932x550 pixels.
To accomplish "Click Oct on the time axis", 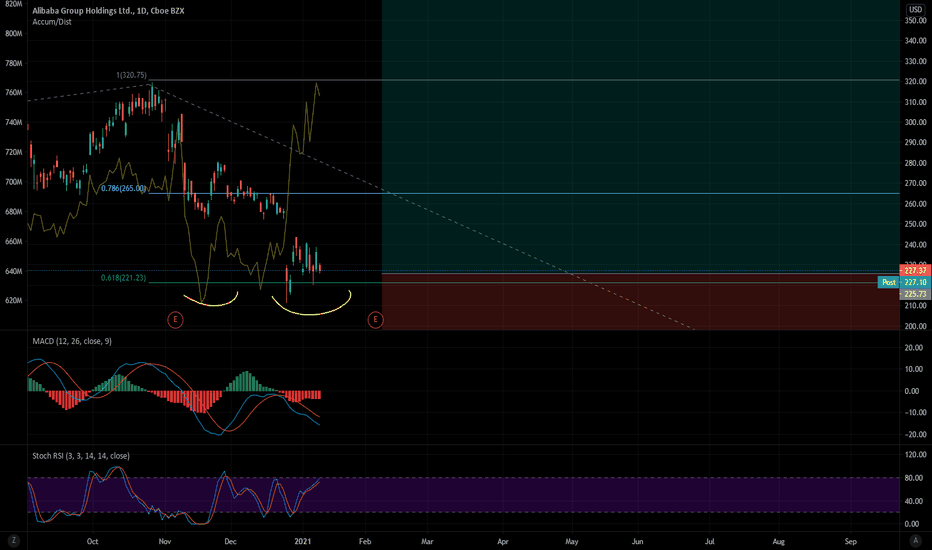I will (x=92, y=542).
